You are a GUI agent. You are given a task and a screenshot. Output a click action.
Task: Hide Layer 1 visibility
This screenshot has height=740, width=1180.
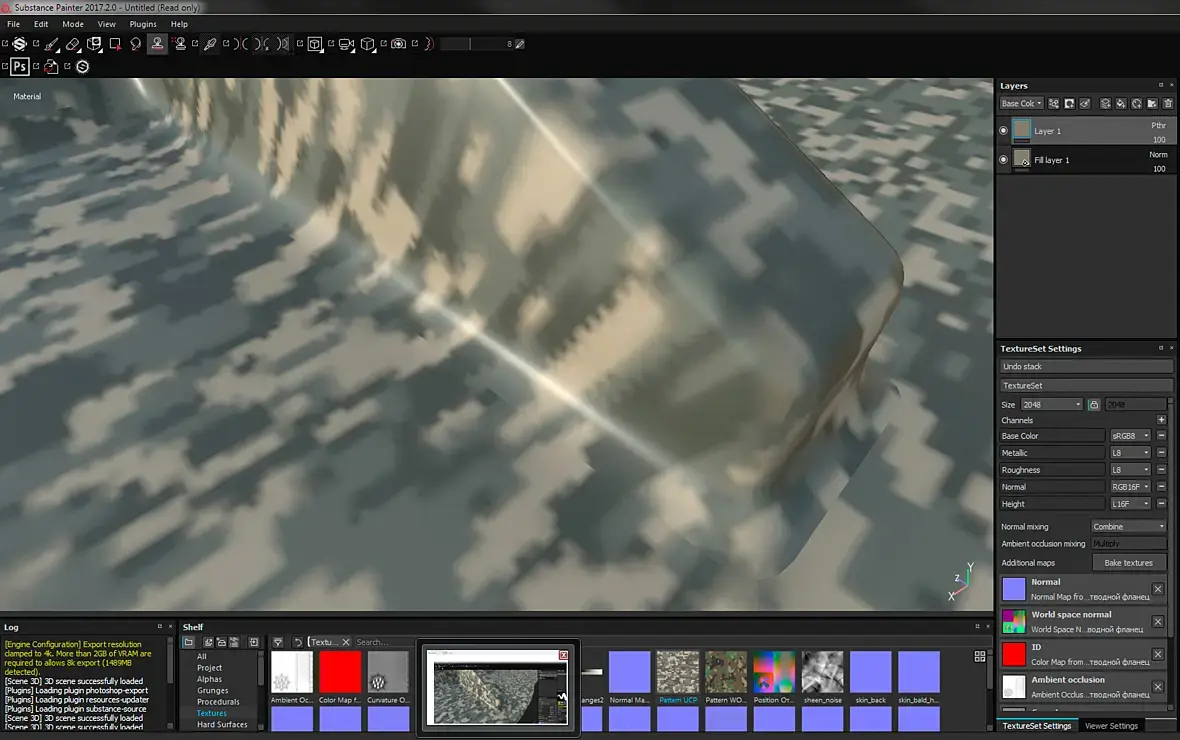click(x=1003, y=131)
